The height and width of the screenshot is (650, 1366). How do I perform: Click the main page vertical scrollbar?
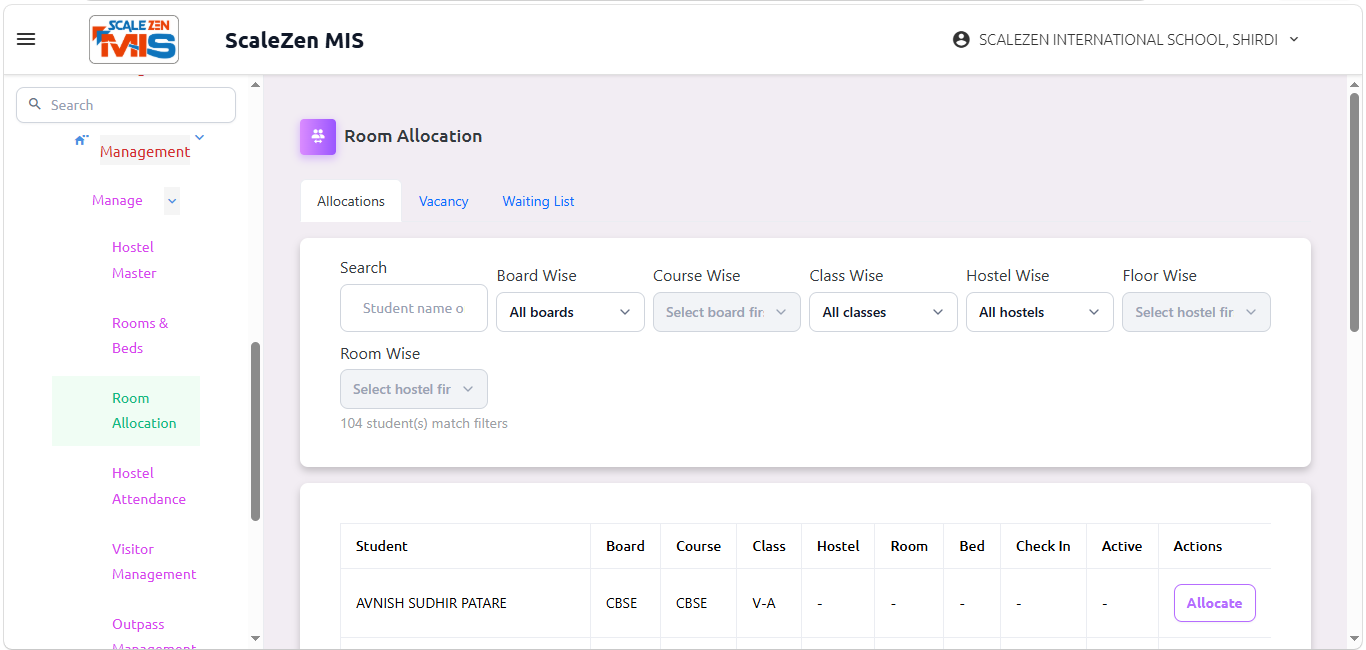pos(1354,212)
